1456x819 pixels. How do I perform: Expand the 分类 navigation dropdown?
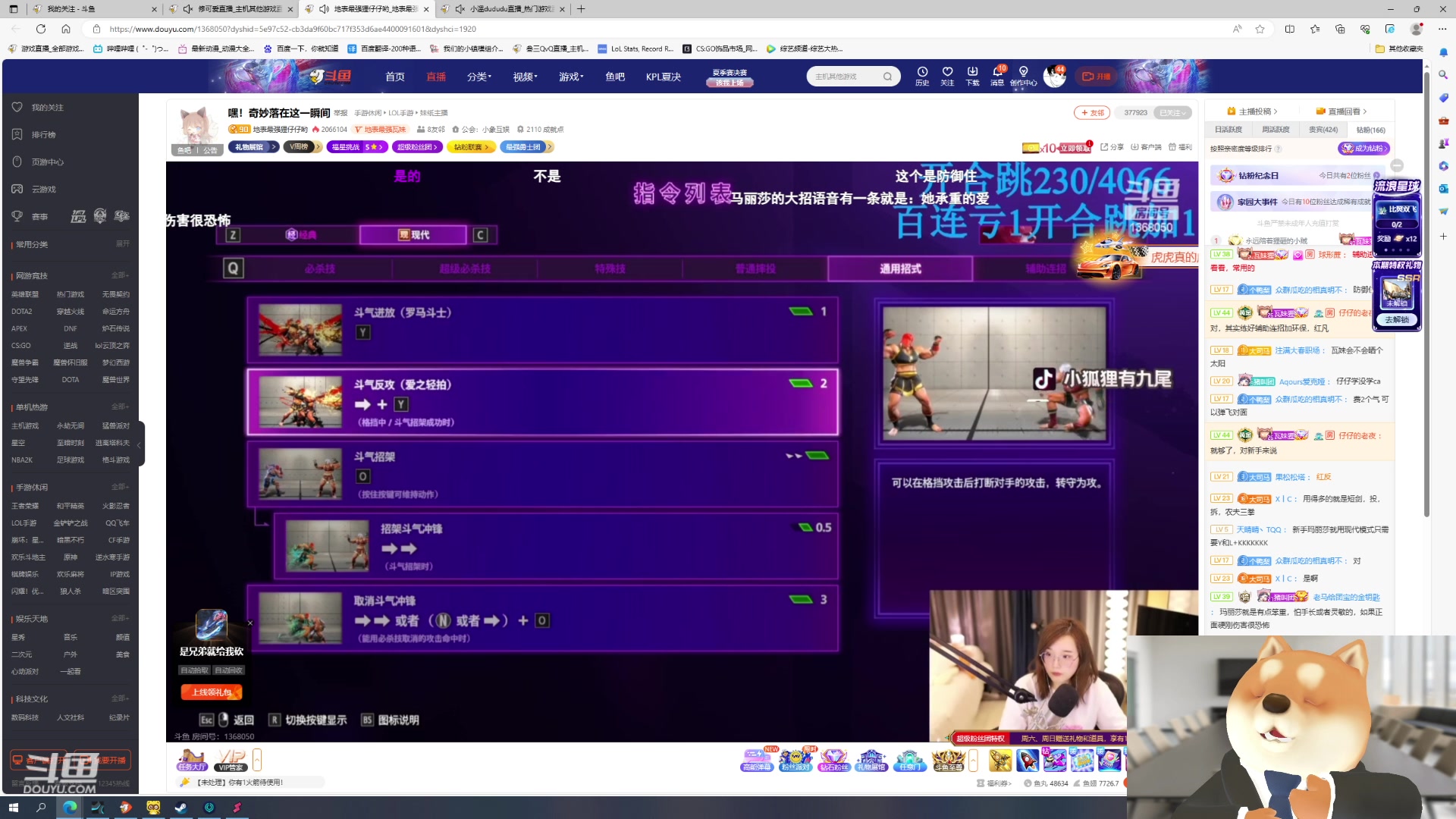coord(479,77)
